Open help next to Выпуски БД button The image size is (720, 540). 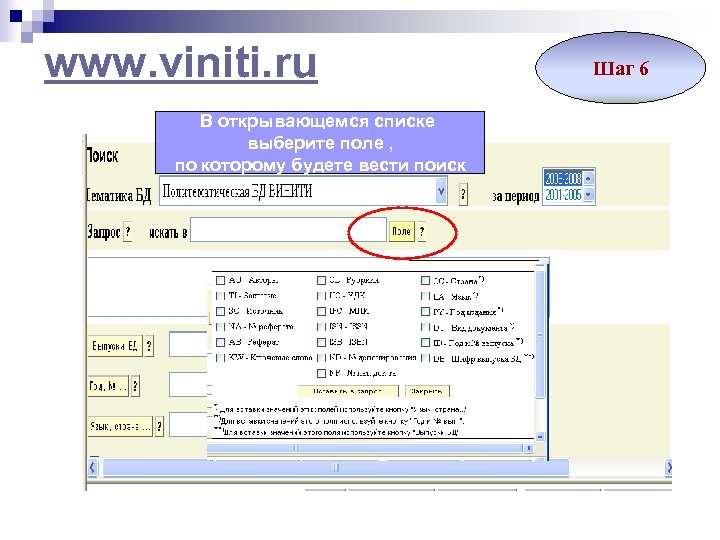click(149, 346)
